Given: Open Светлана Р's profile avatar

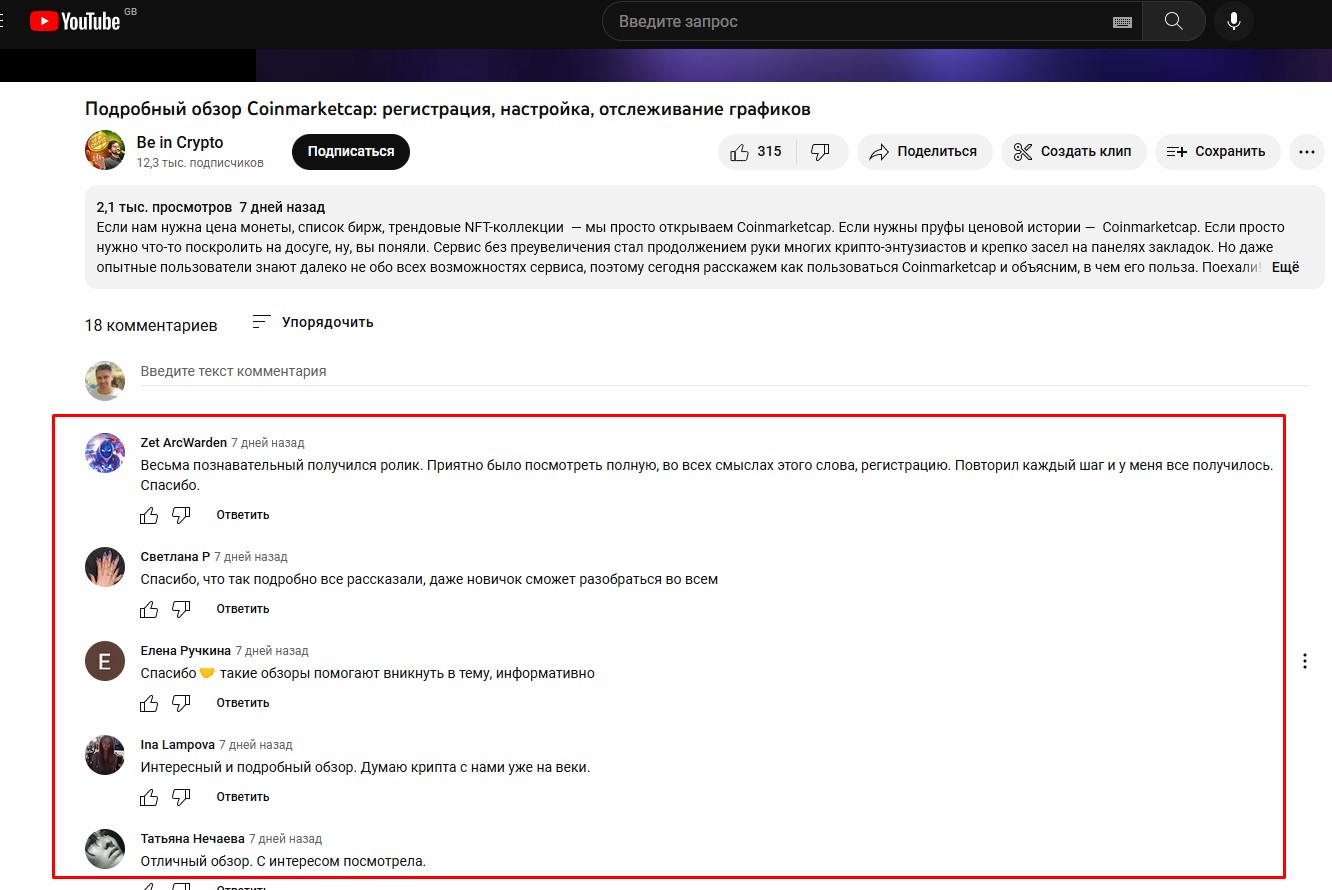Looking at the screenshot, I should pyautogui.click(x=105, y=567).
